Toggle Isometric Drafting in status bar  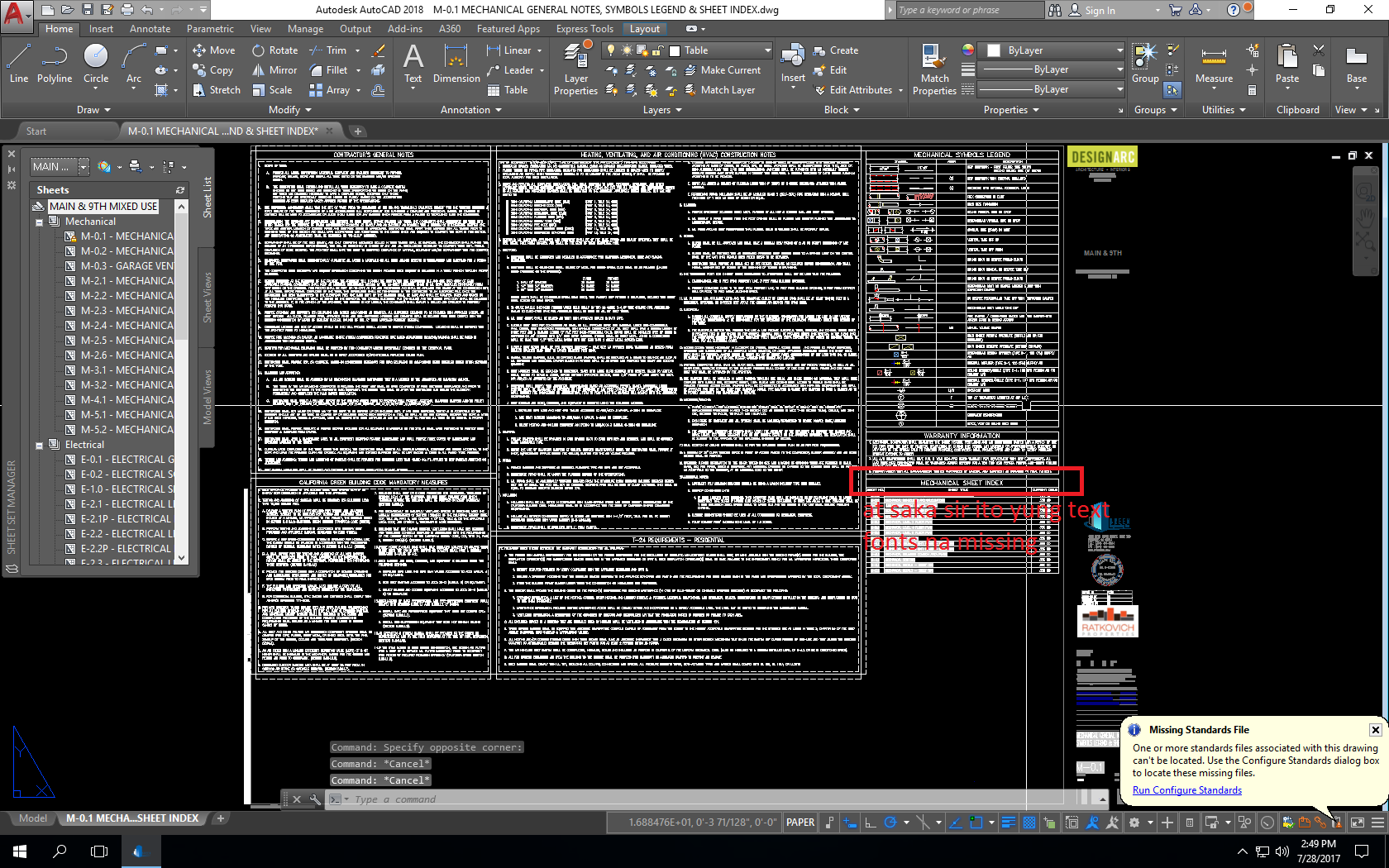[x=923, y=823]
